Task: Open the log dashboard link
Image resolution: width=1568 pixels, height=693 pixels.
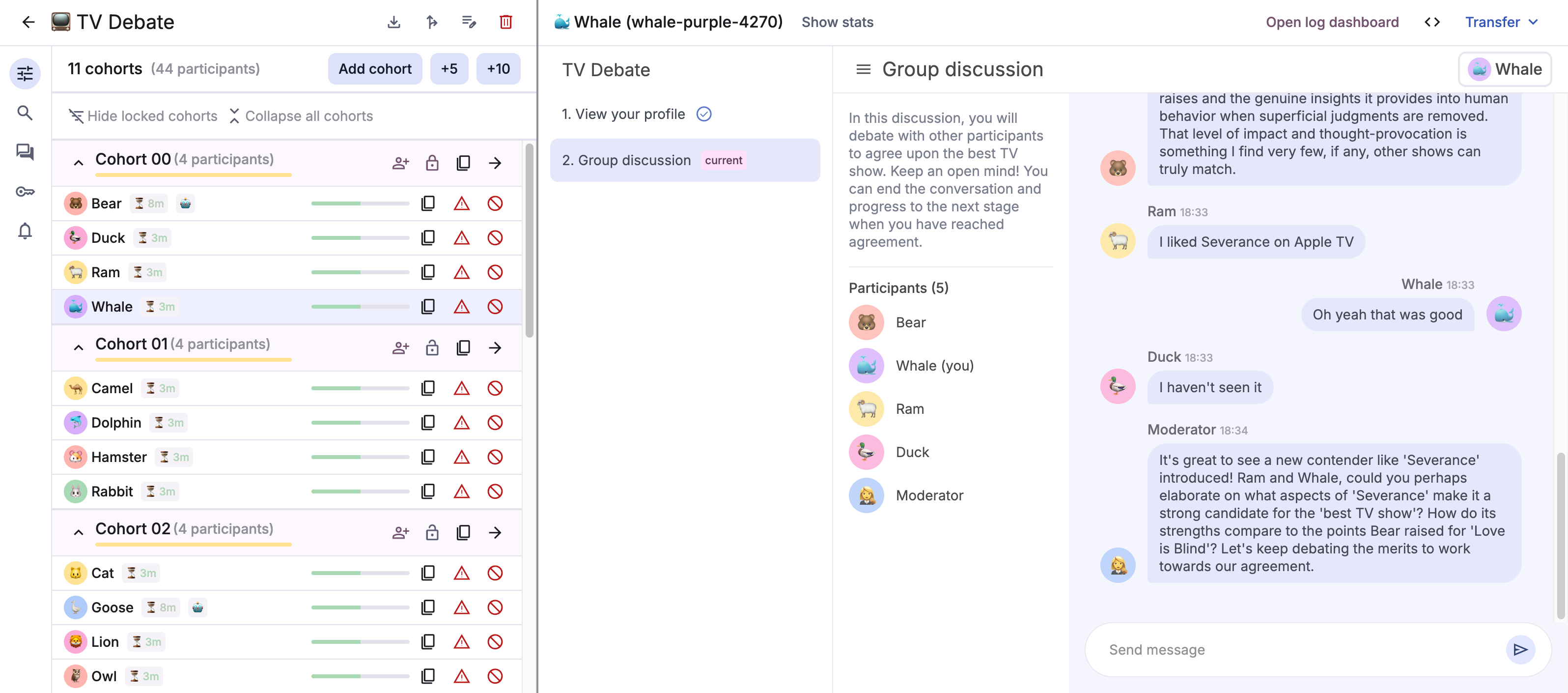Action: click(x=1332, y=22)
